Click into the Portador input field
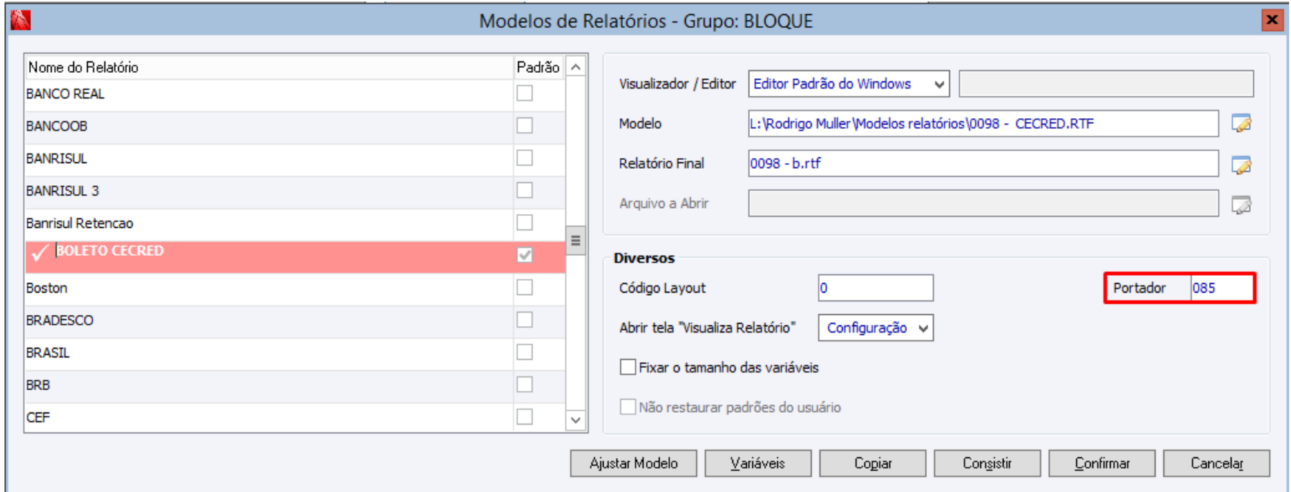The image size is (1291, 492). (1220, 288)
